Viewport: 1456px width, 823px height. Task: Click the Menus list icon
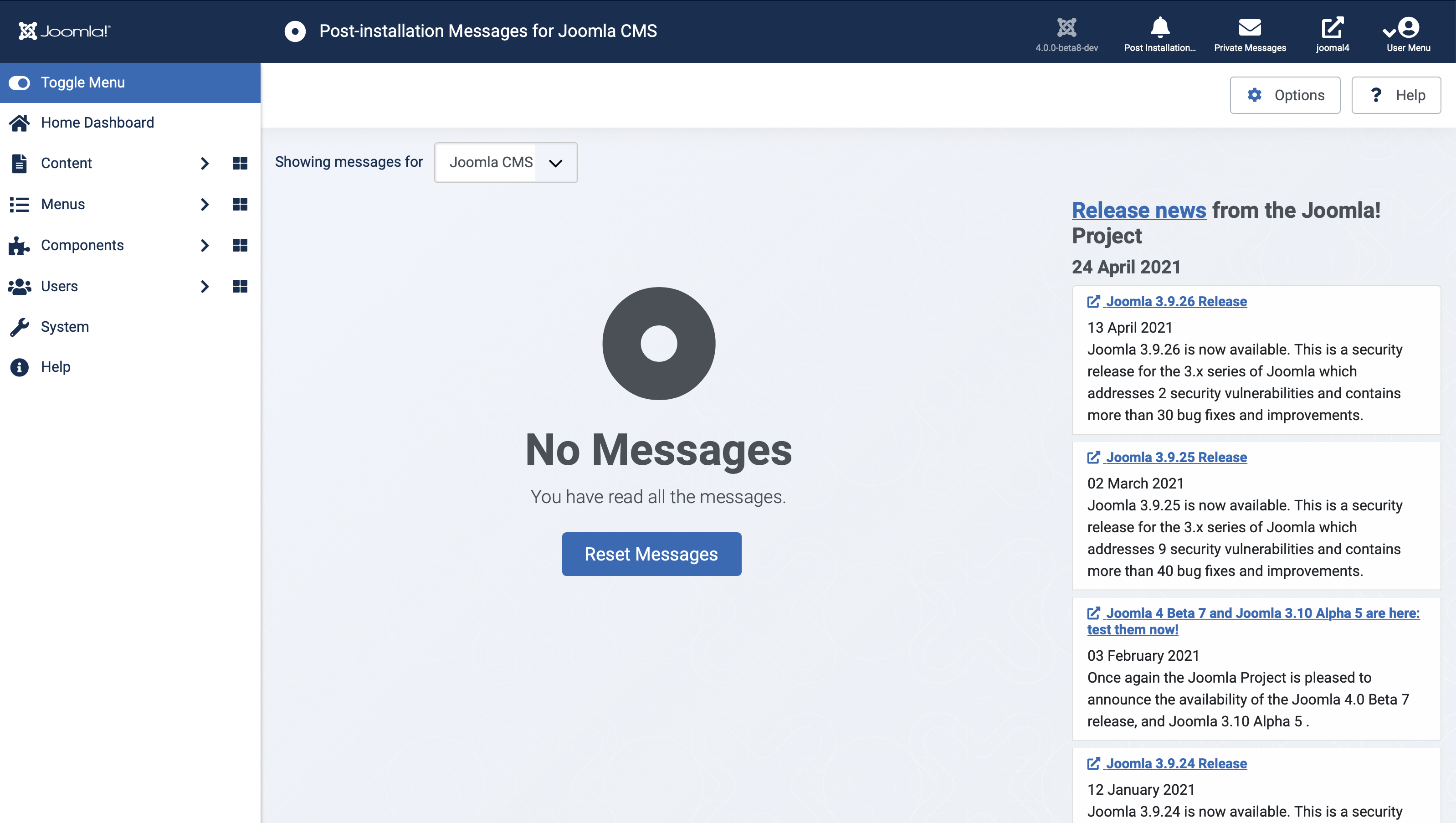[19, 204]
